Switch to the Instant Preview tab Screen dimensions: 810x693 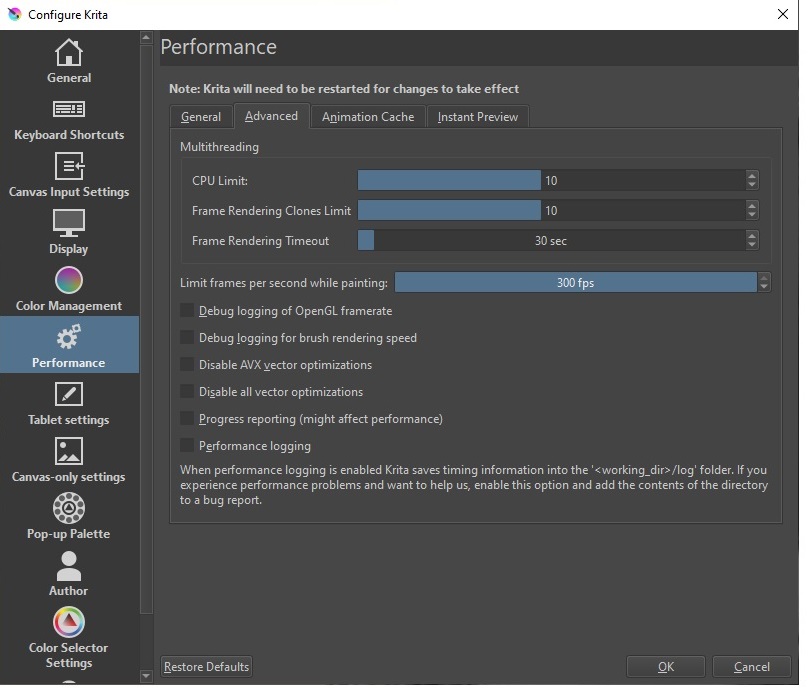click(477, 117)
